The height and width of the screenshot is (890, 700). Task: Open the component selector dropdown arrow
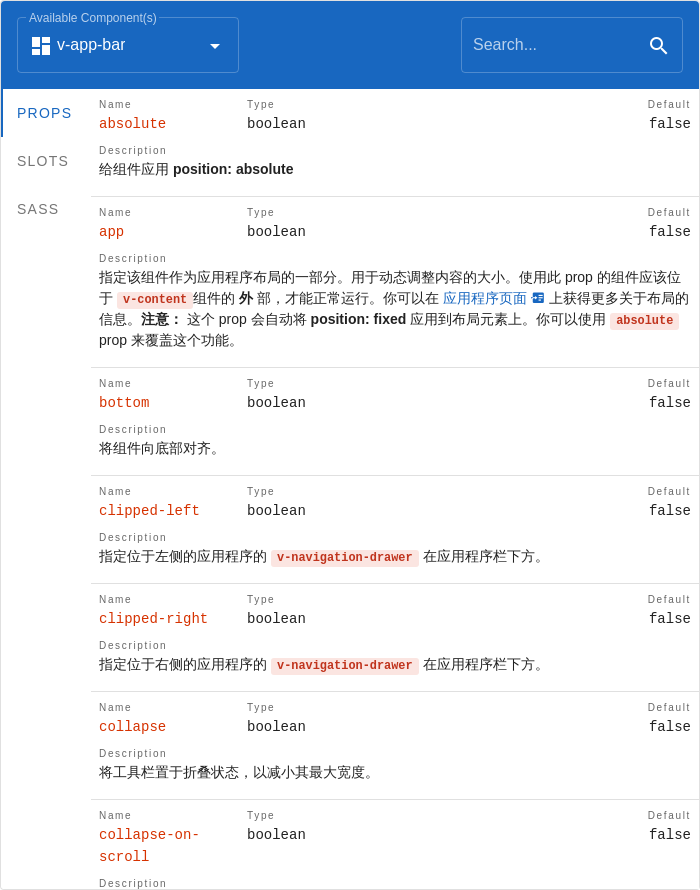point(214,45)
